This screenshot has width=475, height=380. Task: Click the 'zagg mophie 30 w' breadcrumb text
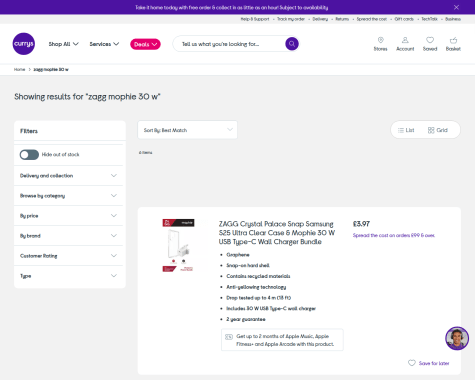(x=51, y=69)
